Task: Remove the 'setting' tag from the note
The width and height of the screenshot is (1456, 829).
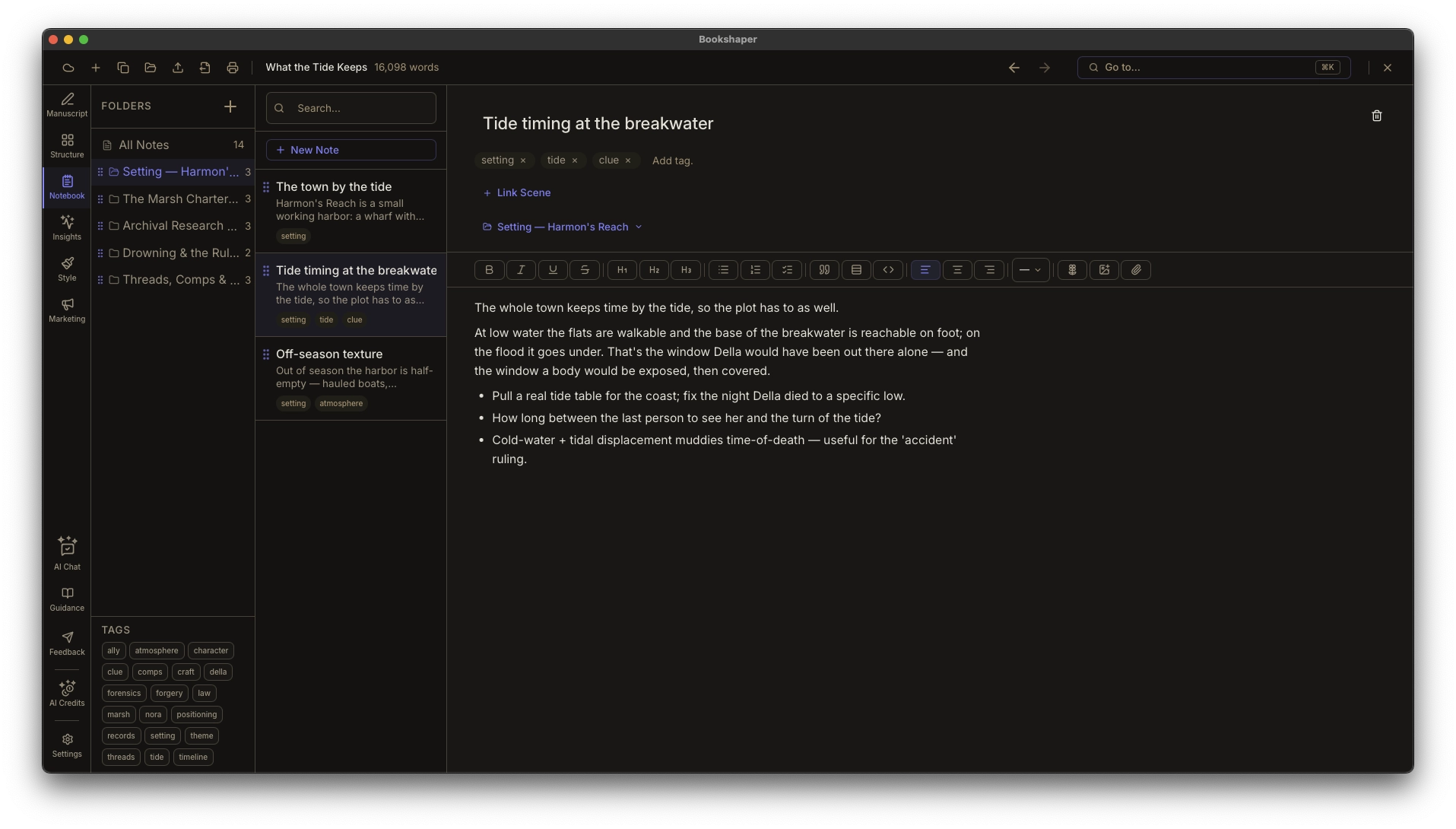Action: 523,160
